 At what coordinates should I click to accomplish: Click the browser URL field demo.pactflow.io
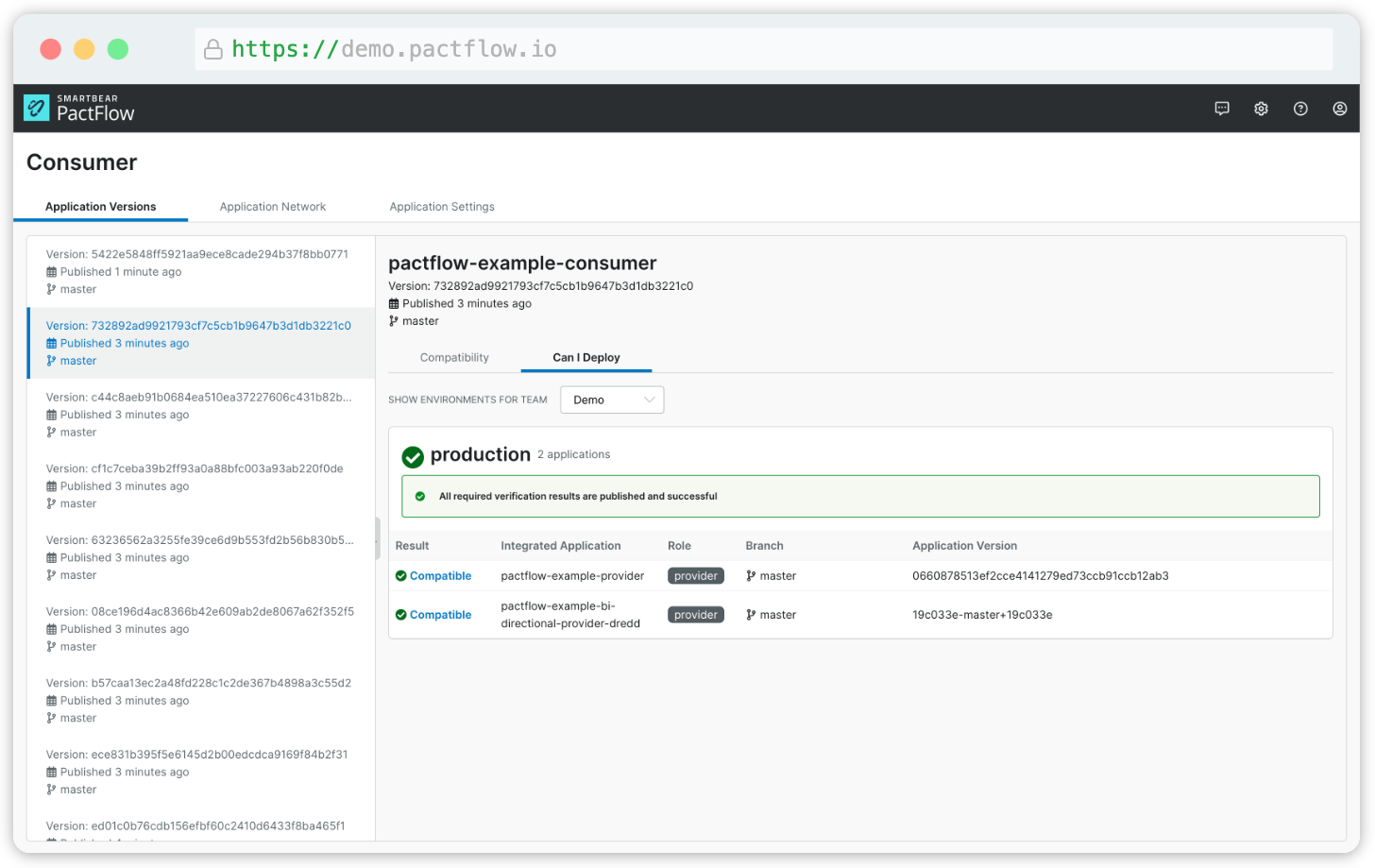click(763, 49)
